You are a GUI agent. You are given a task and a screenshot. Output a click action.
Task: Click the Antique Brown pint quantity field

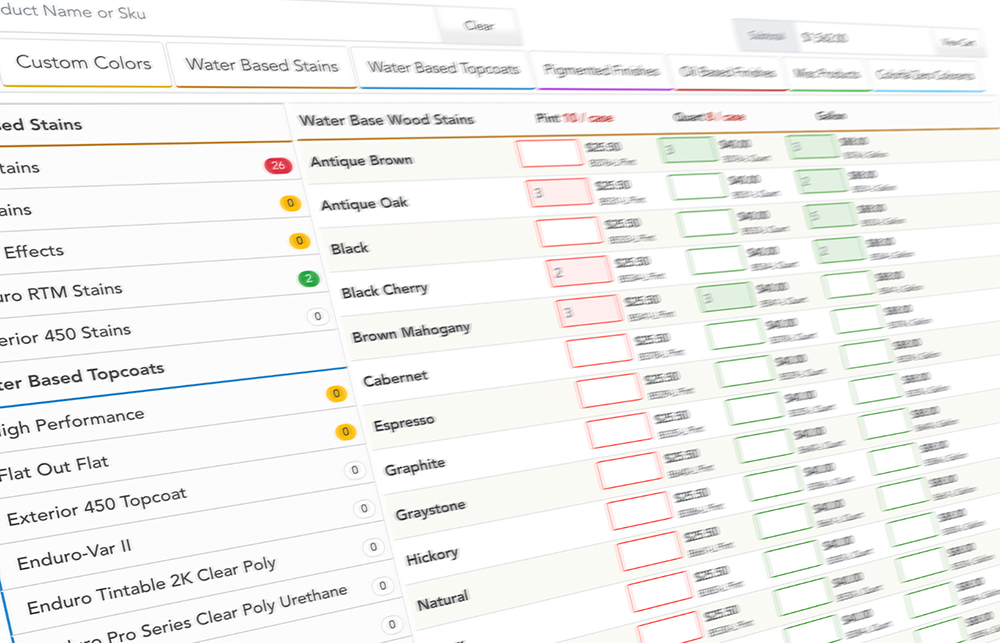coord(550,153)
